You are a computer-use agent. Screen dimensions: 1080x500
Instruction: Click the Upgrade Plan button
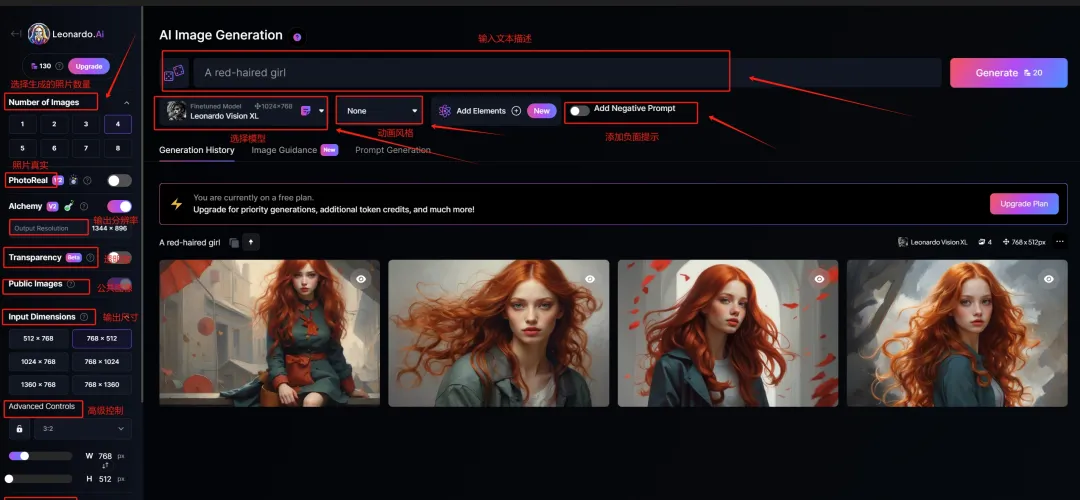(1025, 203)
